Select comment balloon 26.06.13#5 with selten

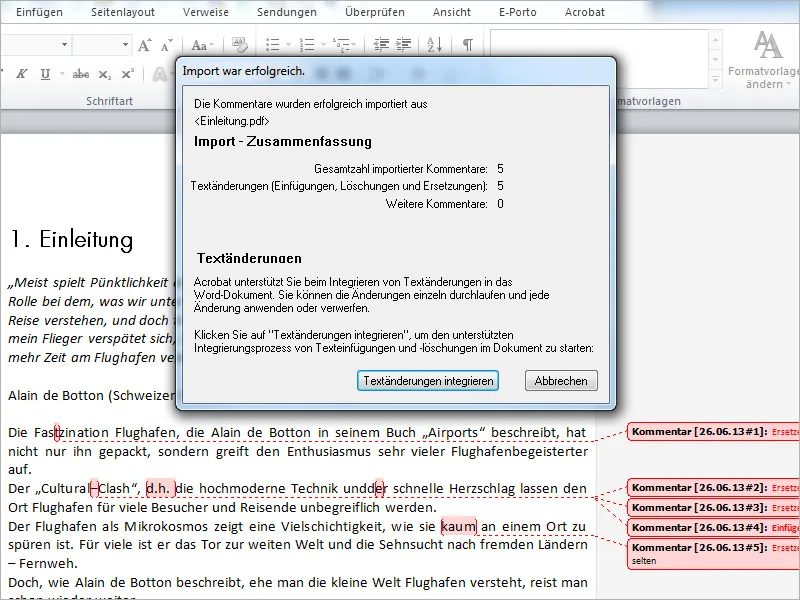pos(713,553)
